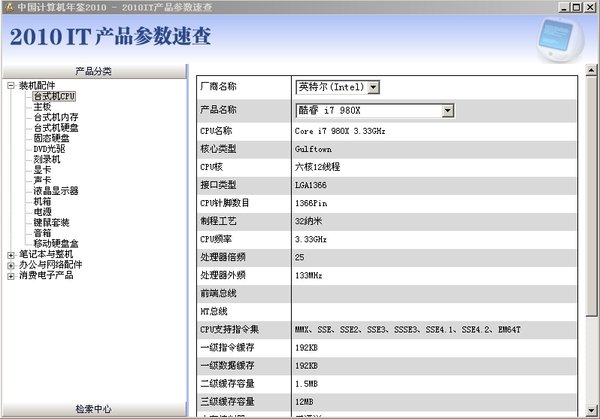Viewport: 600px width, 419px height.
Task: Select 刻录机 in the category tree
Action: tap(47, 159)
